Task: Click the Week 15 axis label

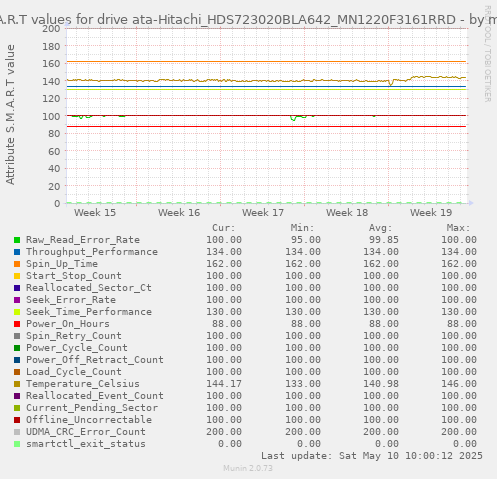Action: tap(95, 213)
